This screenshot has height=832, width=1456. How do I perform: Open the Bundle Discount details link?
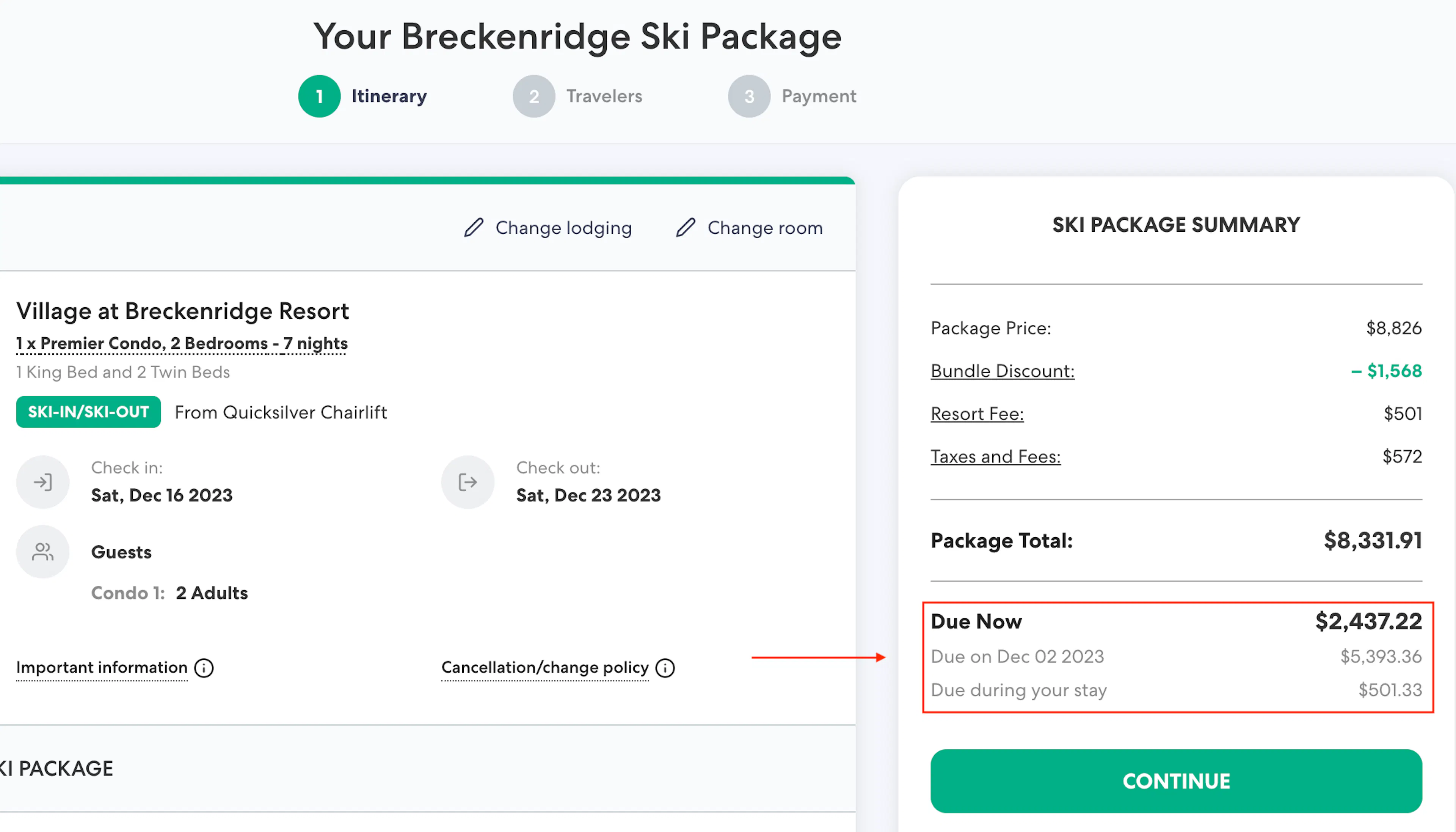point(1001,370)
